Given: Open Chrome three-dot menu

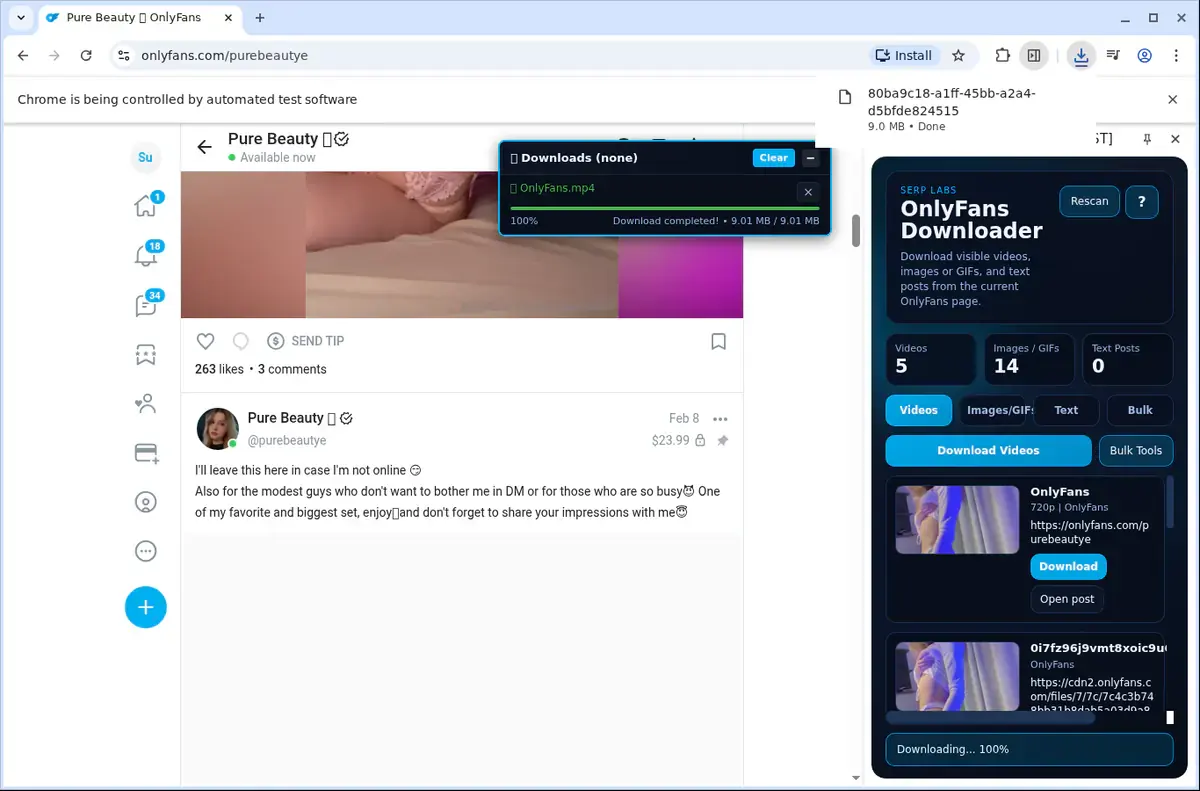Looking at the screenshot, I should [1177, 56].
